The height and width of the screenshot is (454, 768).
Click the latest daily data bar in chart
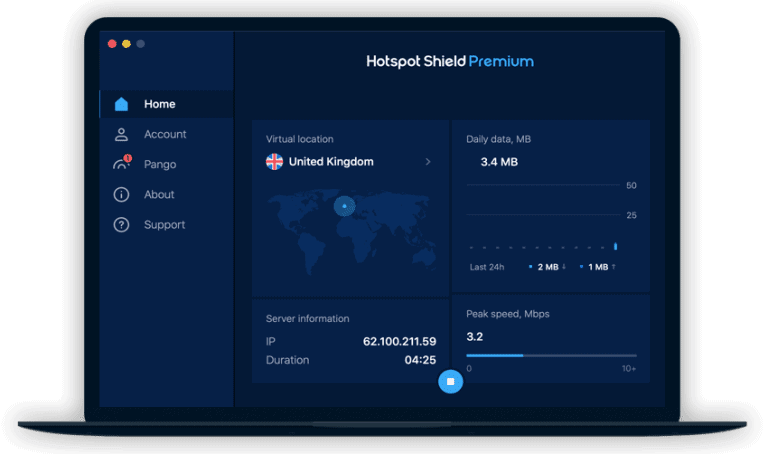(615, 246)
